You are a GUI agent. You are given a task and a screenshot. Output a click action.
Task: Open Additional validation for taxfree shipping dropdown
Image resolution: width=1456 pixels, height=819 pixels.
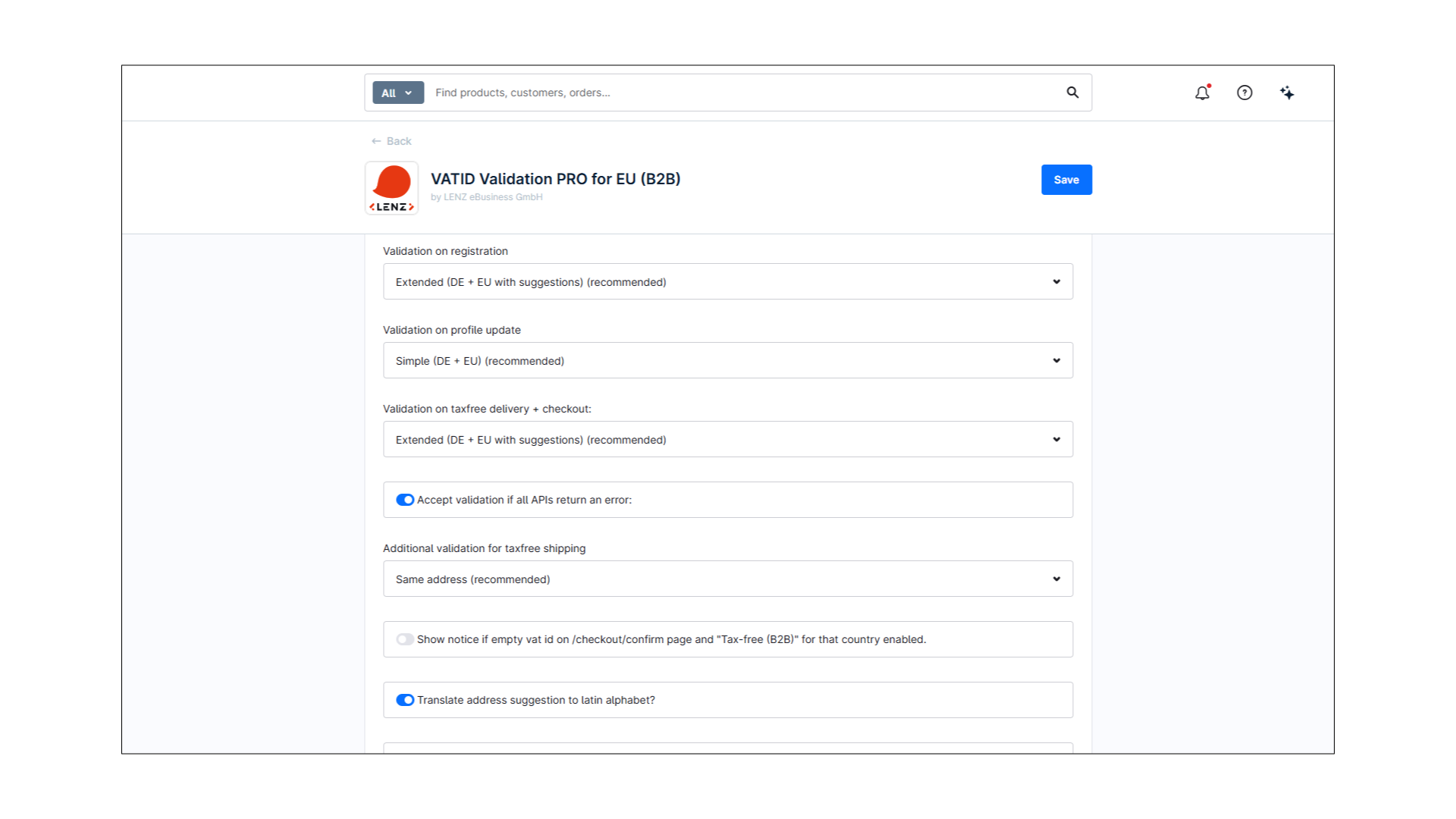click(726, 579)
